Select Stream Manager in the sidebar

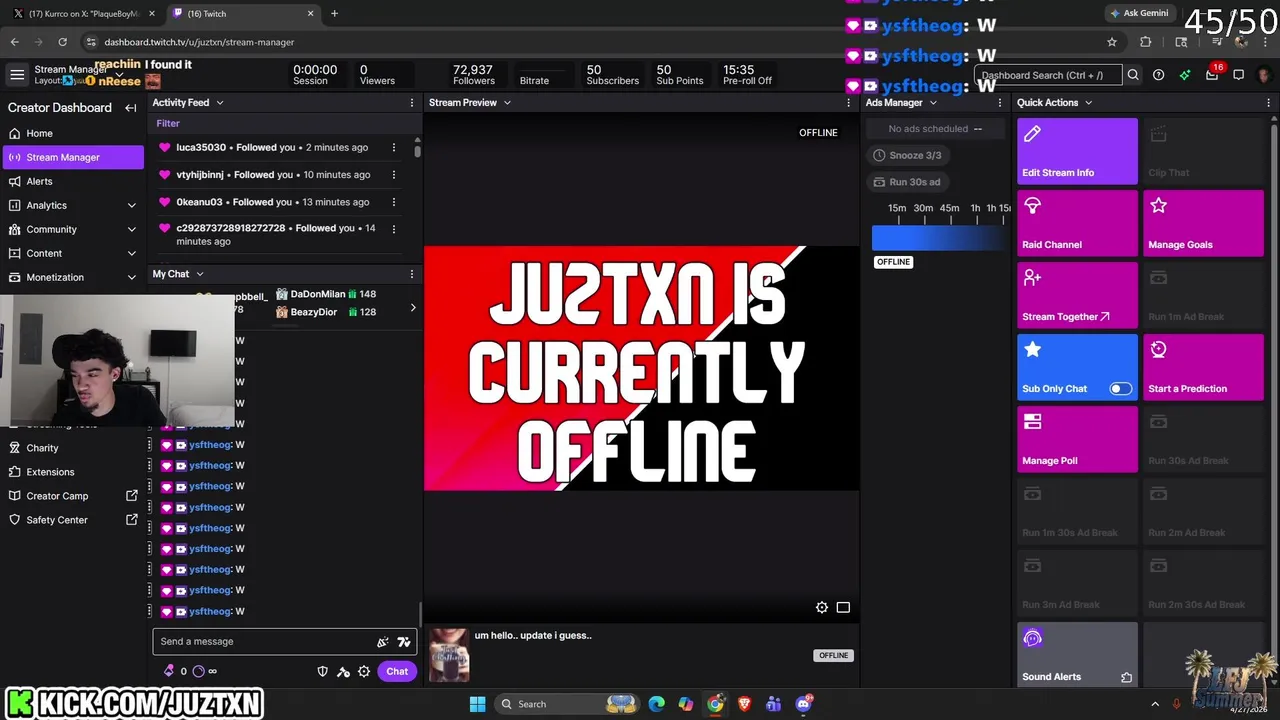[72, 157]
